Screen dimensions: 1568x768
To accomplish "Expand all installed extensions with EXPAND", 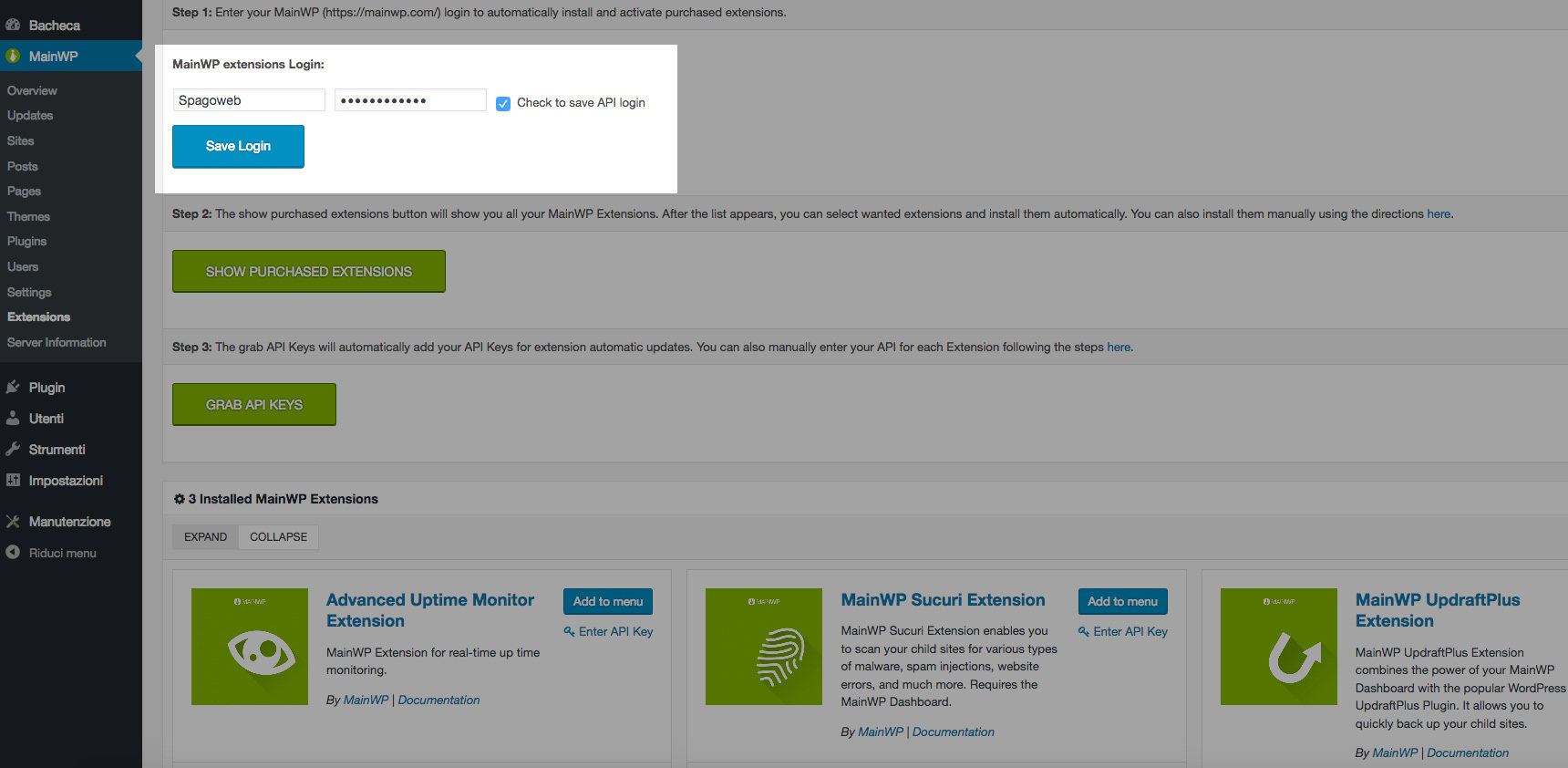I will coord(205,536).
